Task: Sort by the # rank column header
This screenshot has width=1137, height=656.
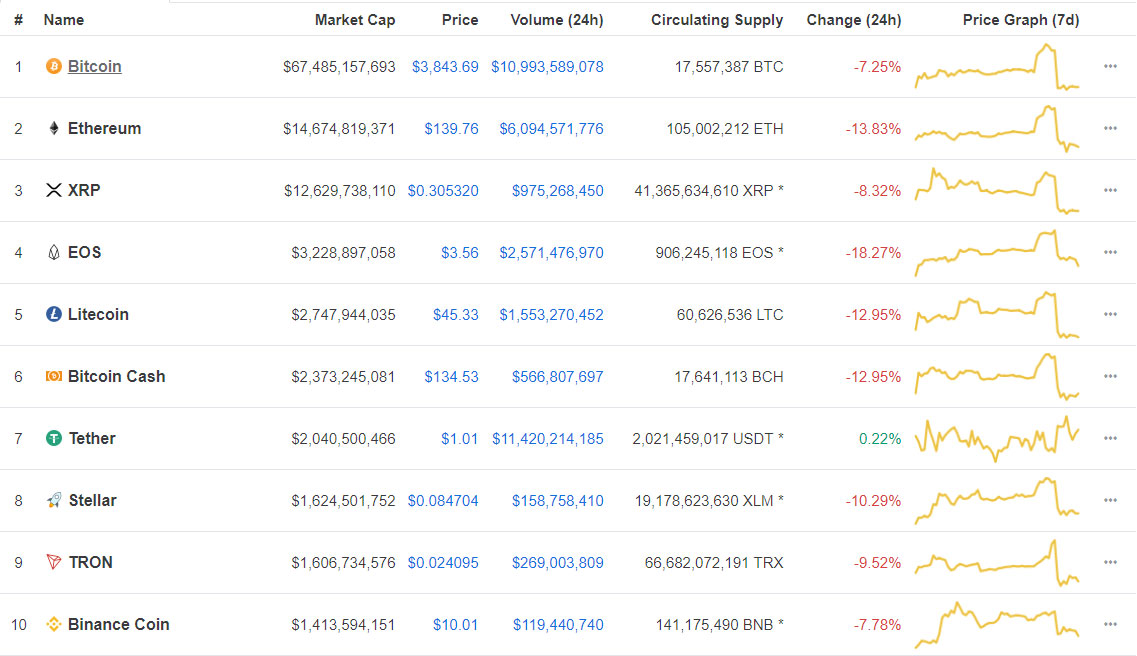Action: (x=18, y=20)
